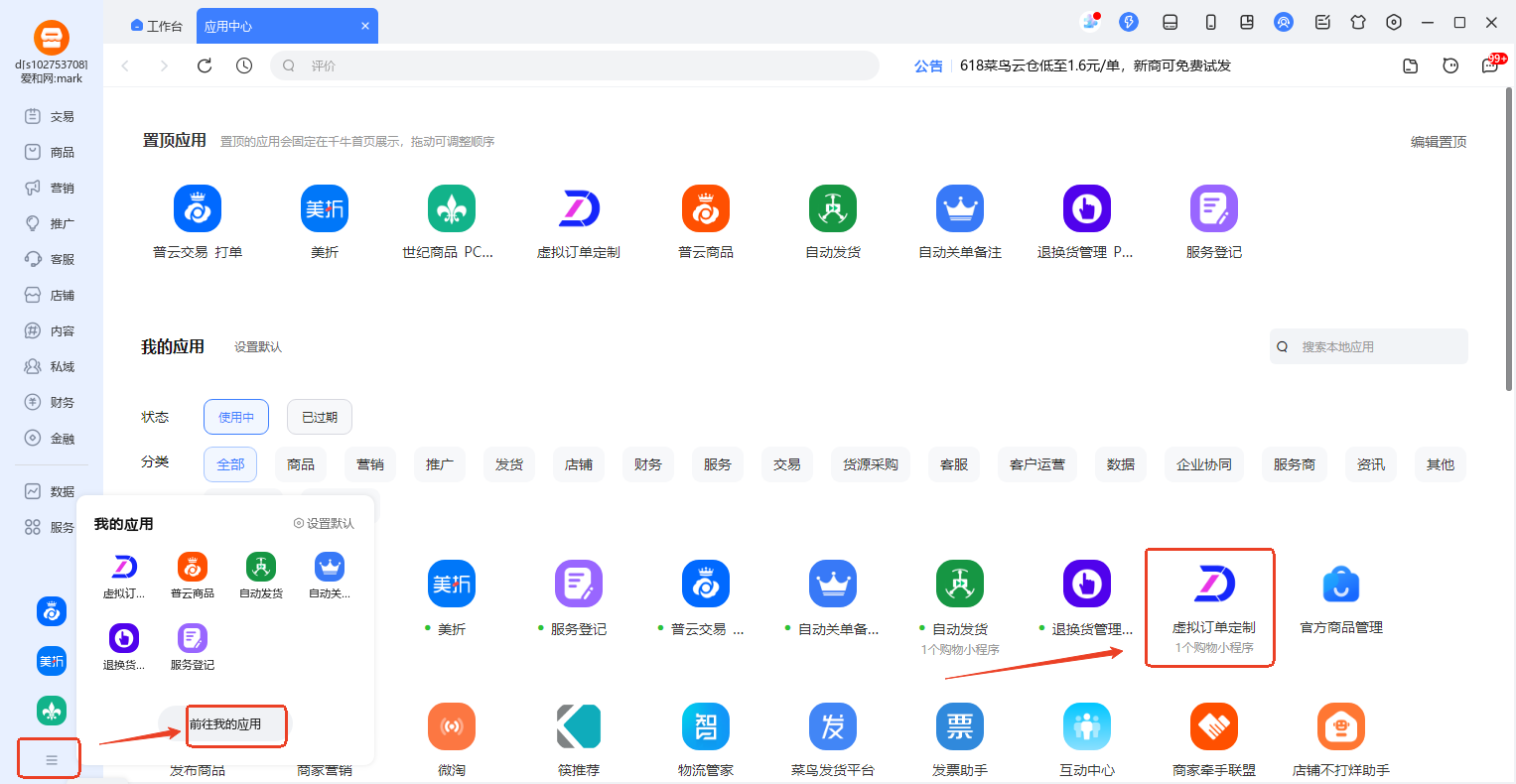The width and height of the screenshot is (1516, 784).
Task: Open the 618菜鸟云仓 announcement text
Action: [1095, 65]
